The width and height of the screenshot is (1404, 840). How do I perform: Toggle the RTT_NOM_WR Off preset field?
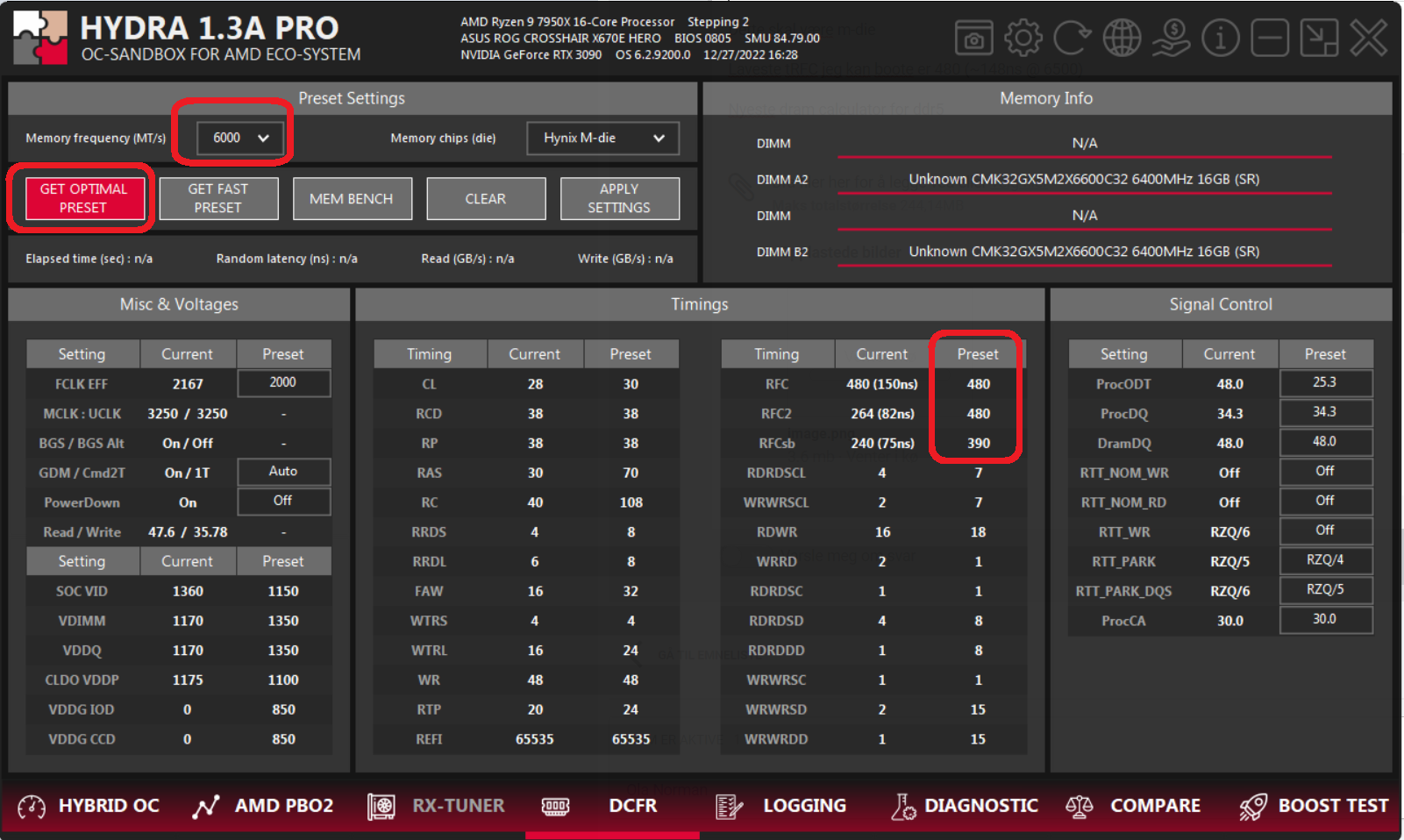click(x=1326, y=472)
